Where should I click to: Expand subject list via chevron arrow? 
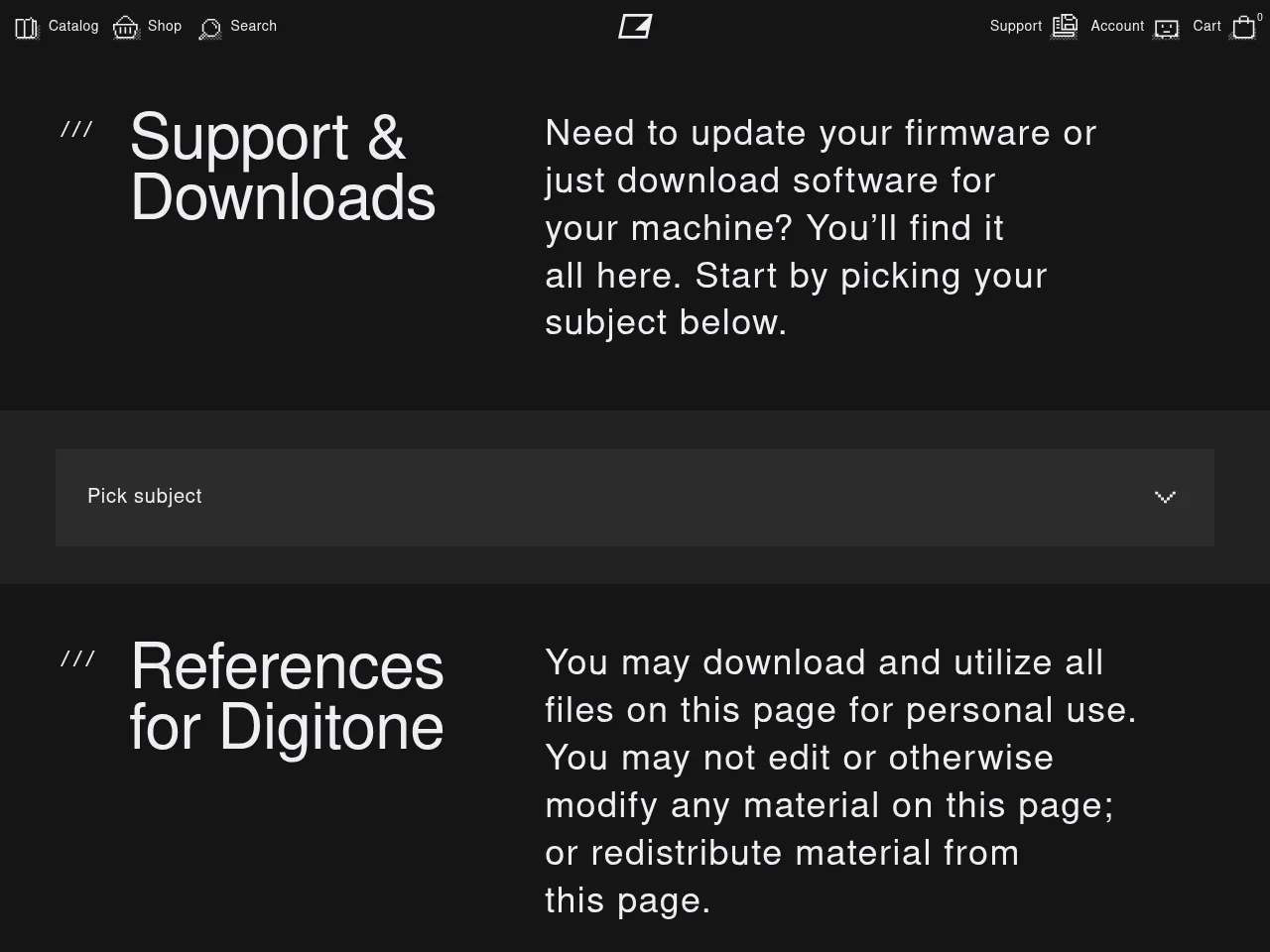1165,497
